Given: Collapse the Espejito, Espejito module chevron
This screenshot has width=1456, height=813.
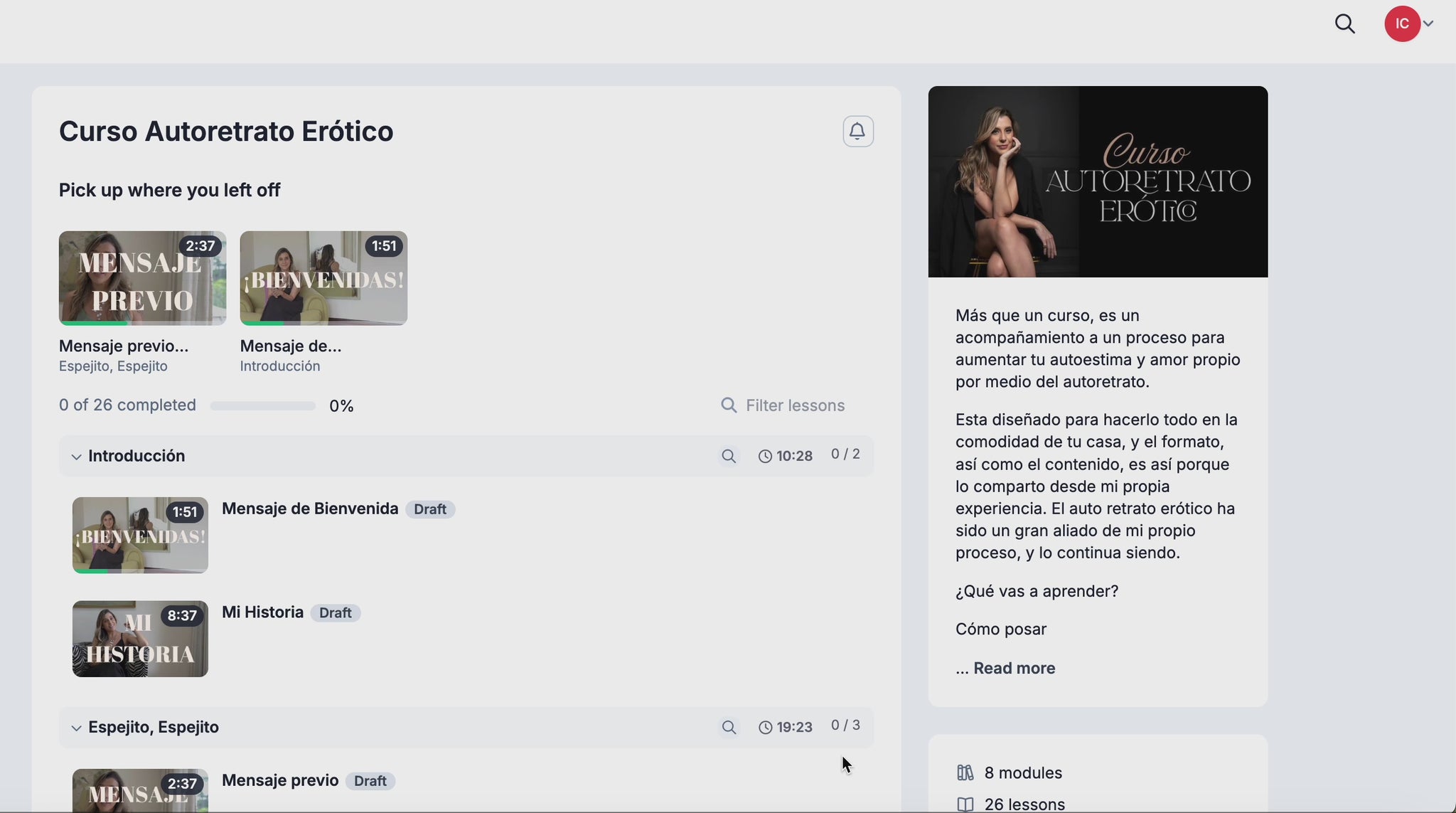Looking at the screenshot, I should click(76, 728).
